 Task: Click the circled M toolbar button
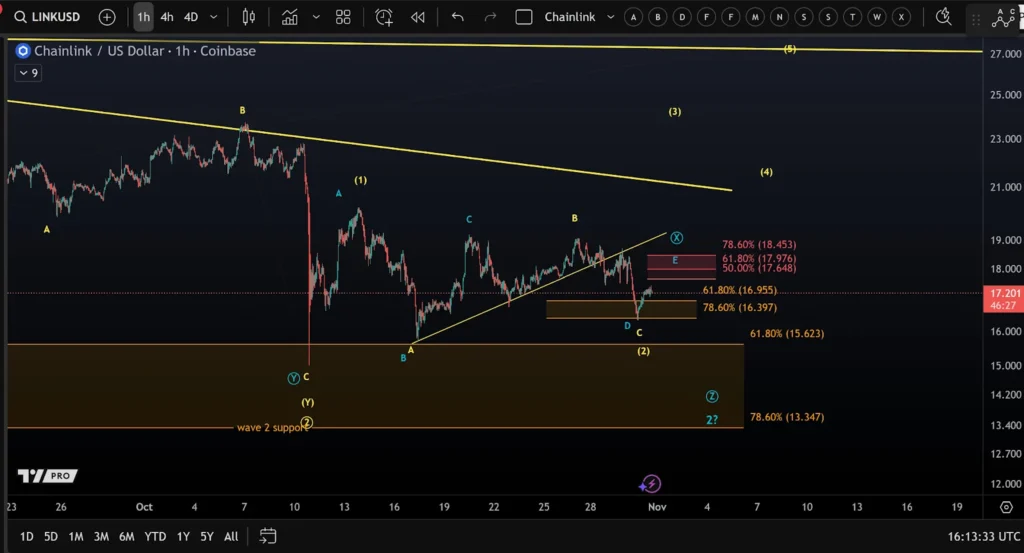click(755, 17)
